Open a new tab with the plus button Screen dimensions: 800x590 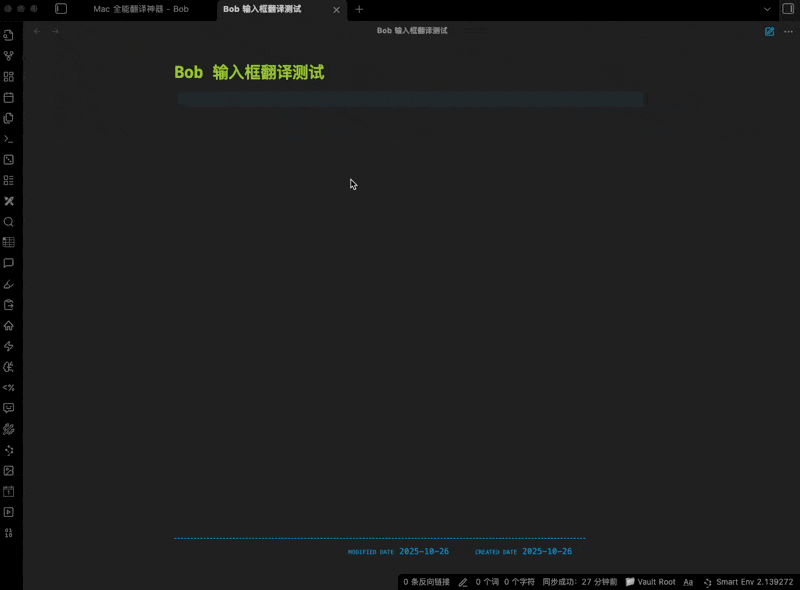[x=359, y=10]
